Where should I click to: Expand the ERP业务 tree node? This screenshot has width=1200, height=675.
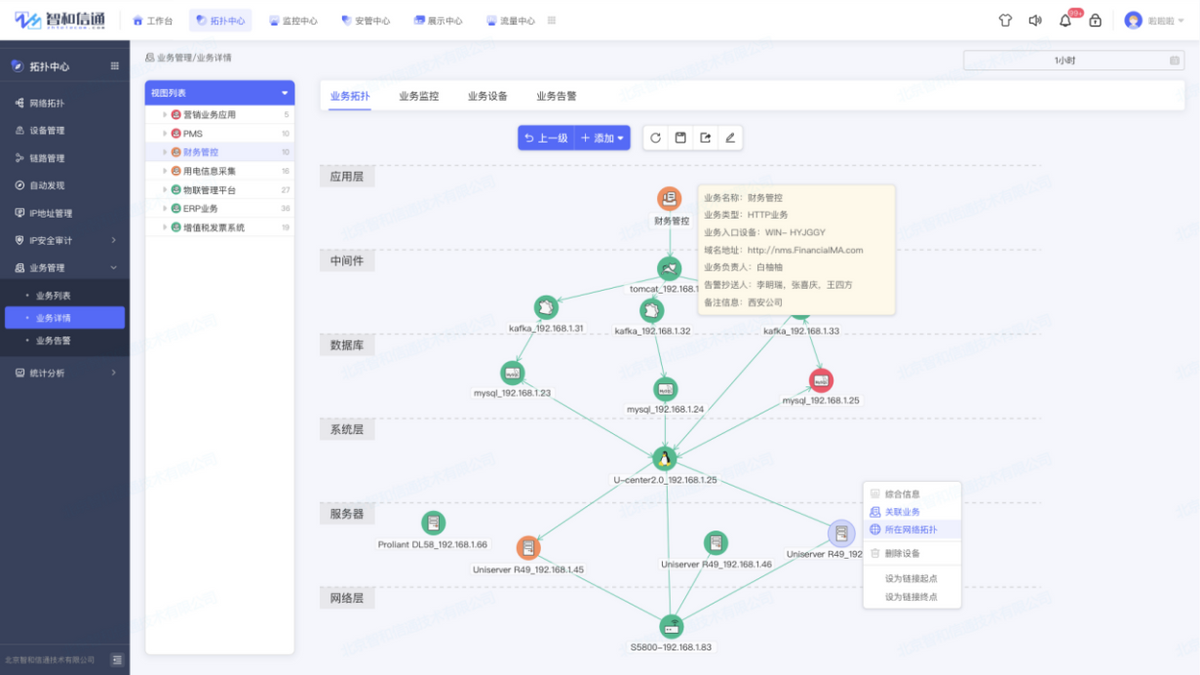pos(165,209)
